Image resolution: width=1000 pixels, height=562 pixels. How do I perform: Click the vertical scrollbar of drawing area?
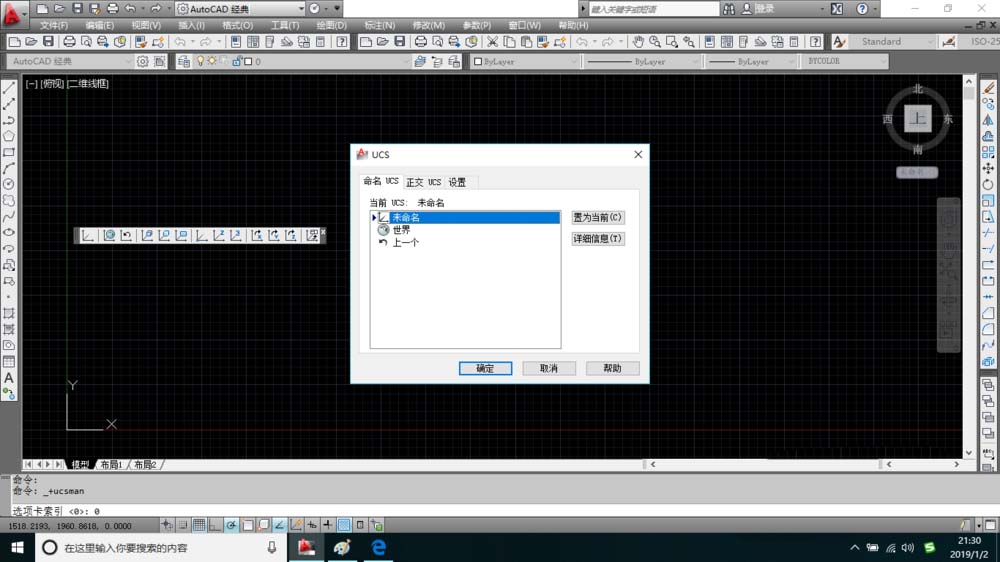pos(969,267)
